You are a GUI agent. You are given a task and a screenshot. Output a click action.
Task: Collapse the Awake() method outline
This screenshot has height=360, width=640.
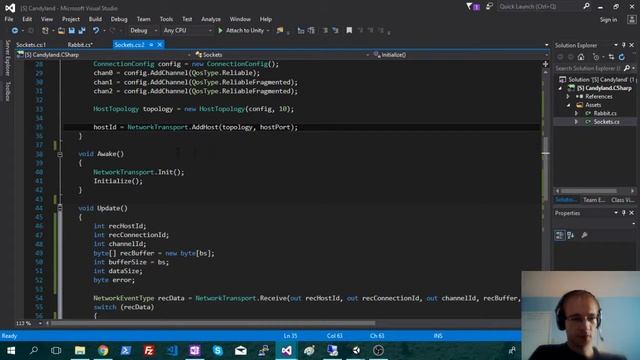tap(60, 154)
